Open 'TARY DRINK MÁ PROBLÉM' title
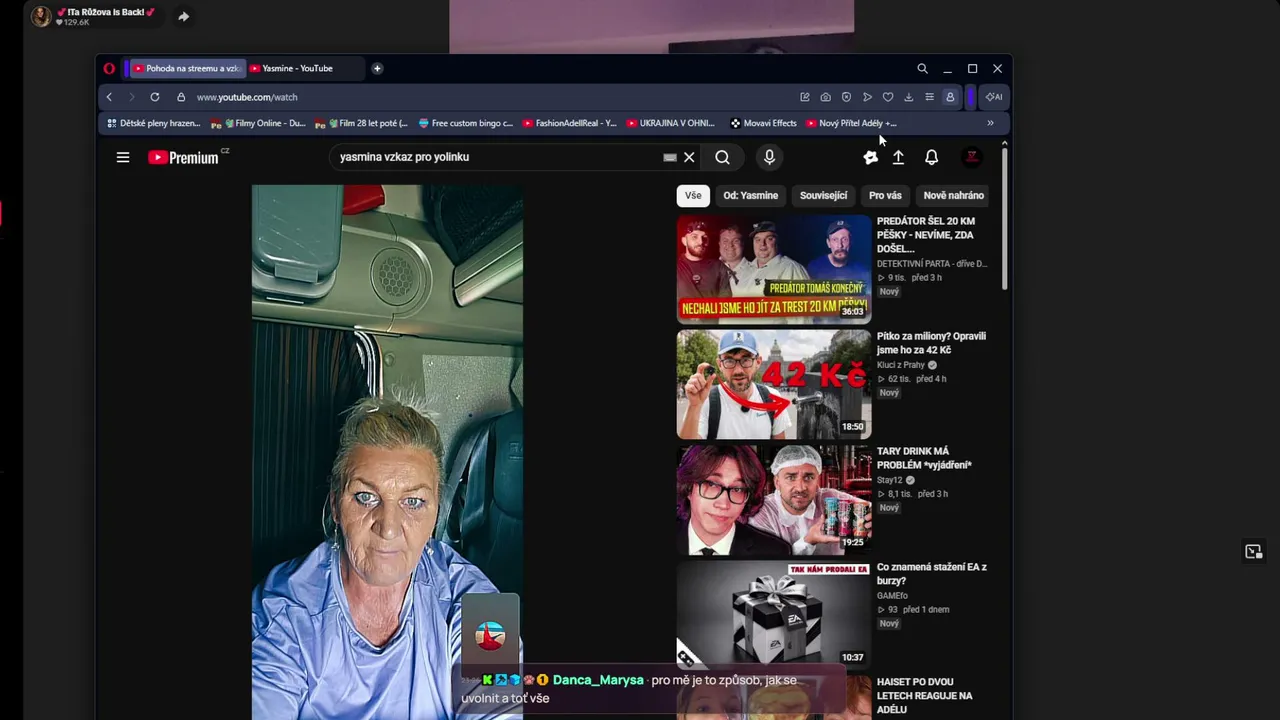Screen dimensions: 1280x720 pos(924,458)
